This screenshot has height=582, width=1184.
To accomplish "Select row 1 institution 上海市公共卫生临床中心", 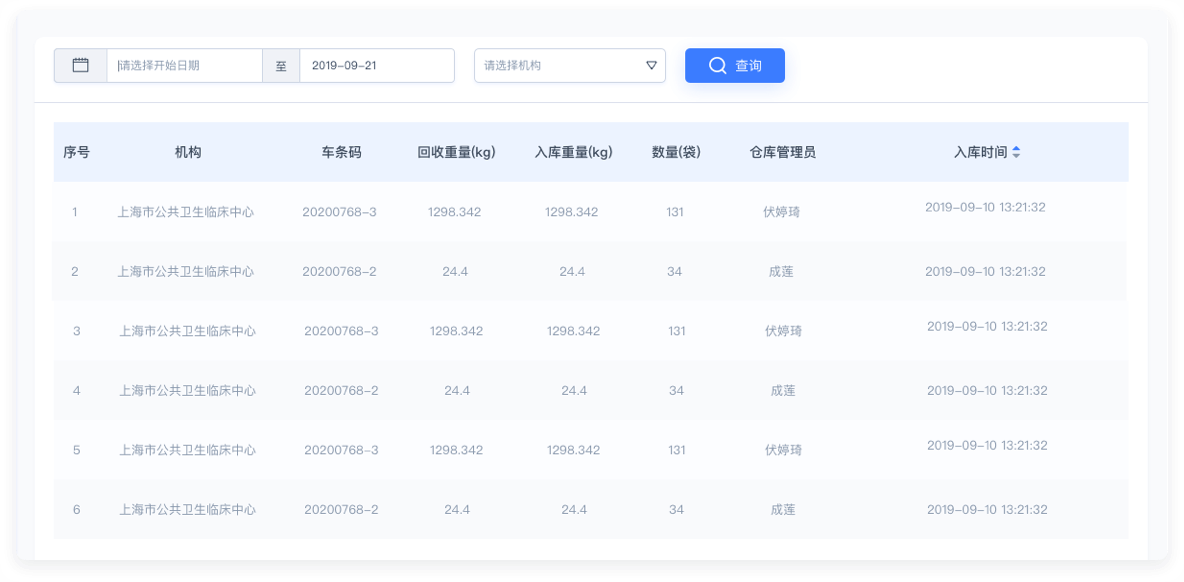I will point(186,212).
